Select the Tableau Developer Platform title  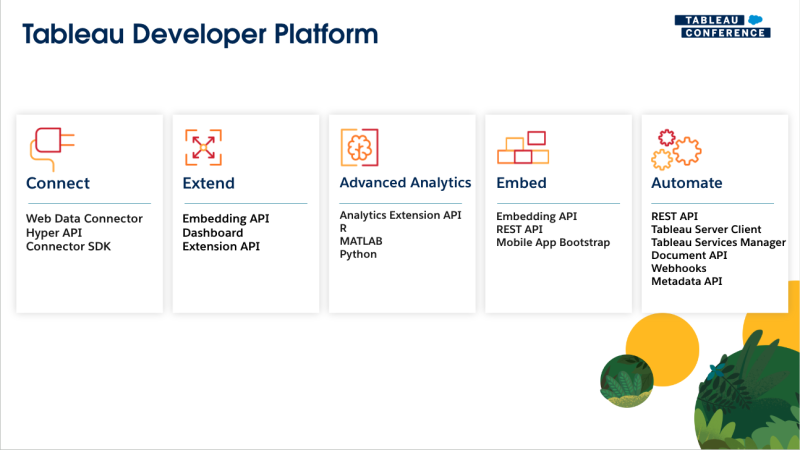coord(200,35)
